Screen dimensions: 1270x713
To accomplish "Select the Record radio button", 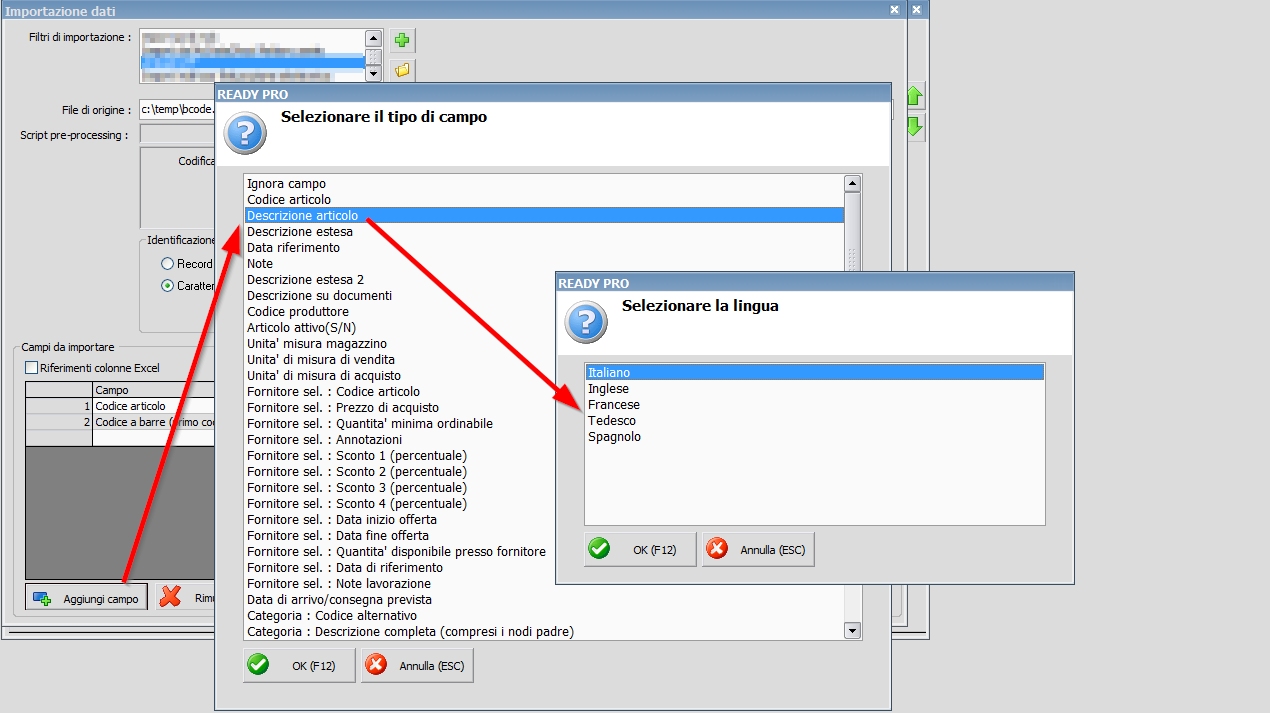I will tap(167, 264).
